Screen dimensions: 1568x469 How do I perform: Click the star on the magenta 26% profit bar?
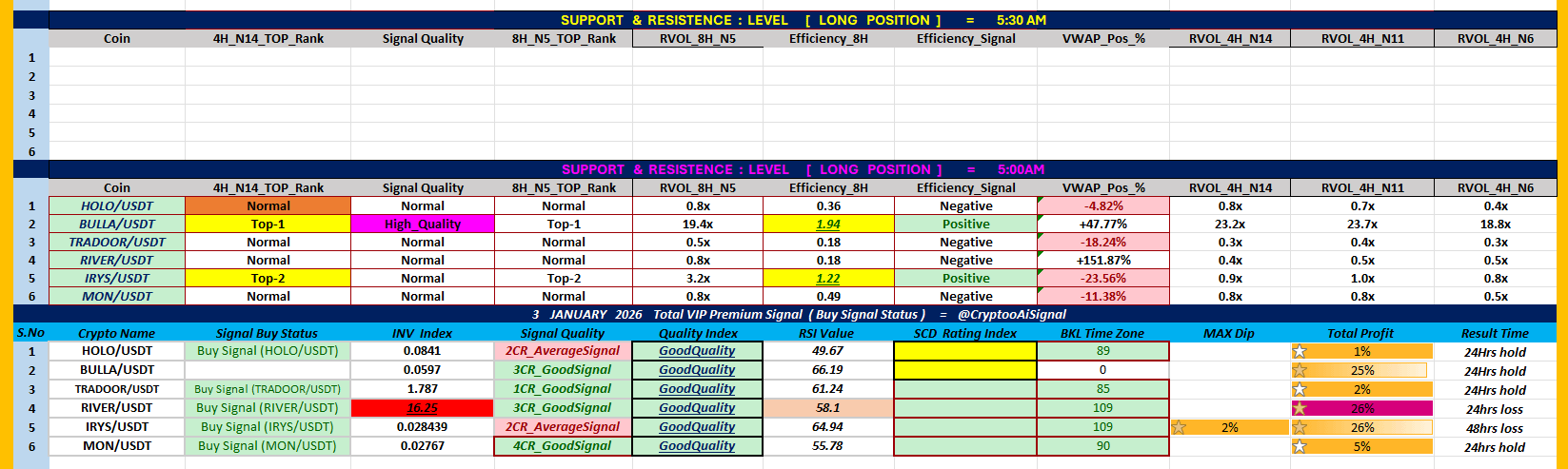1299,408
